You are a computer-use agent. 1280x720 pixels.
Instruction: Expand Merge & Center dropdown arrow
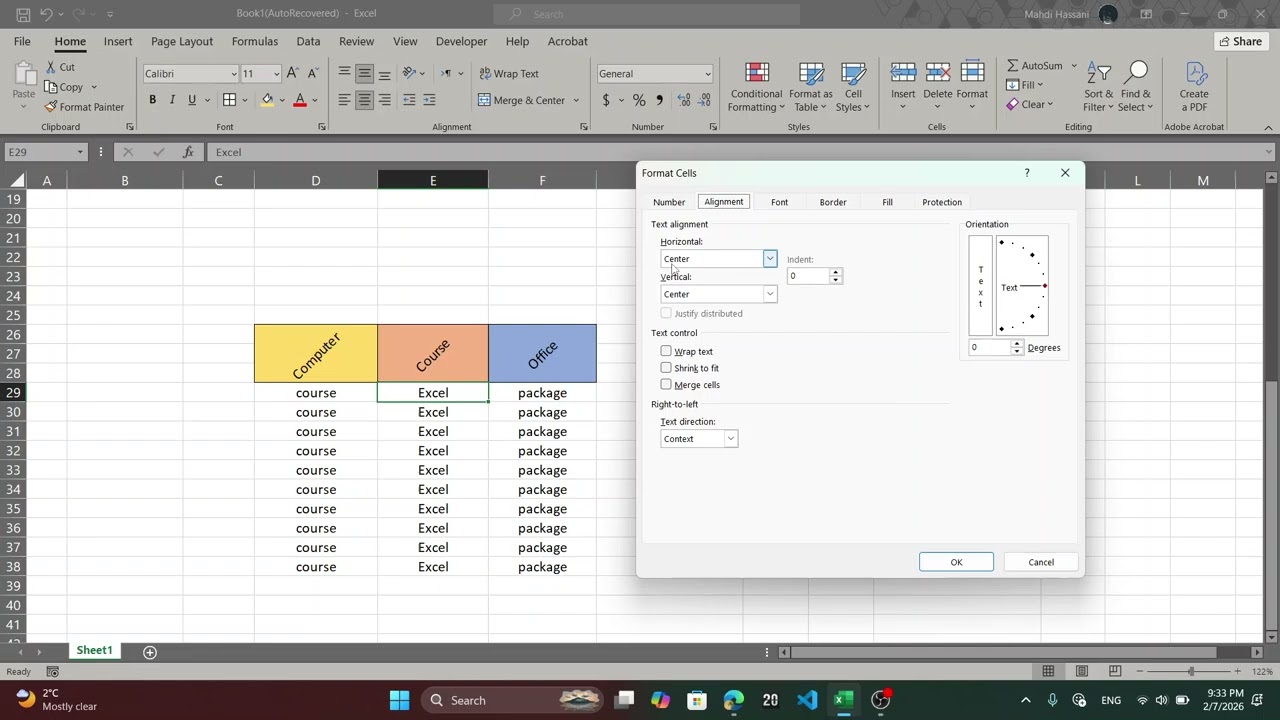[x=576, y=100]
